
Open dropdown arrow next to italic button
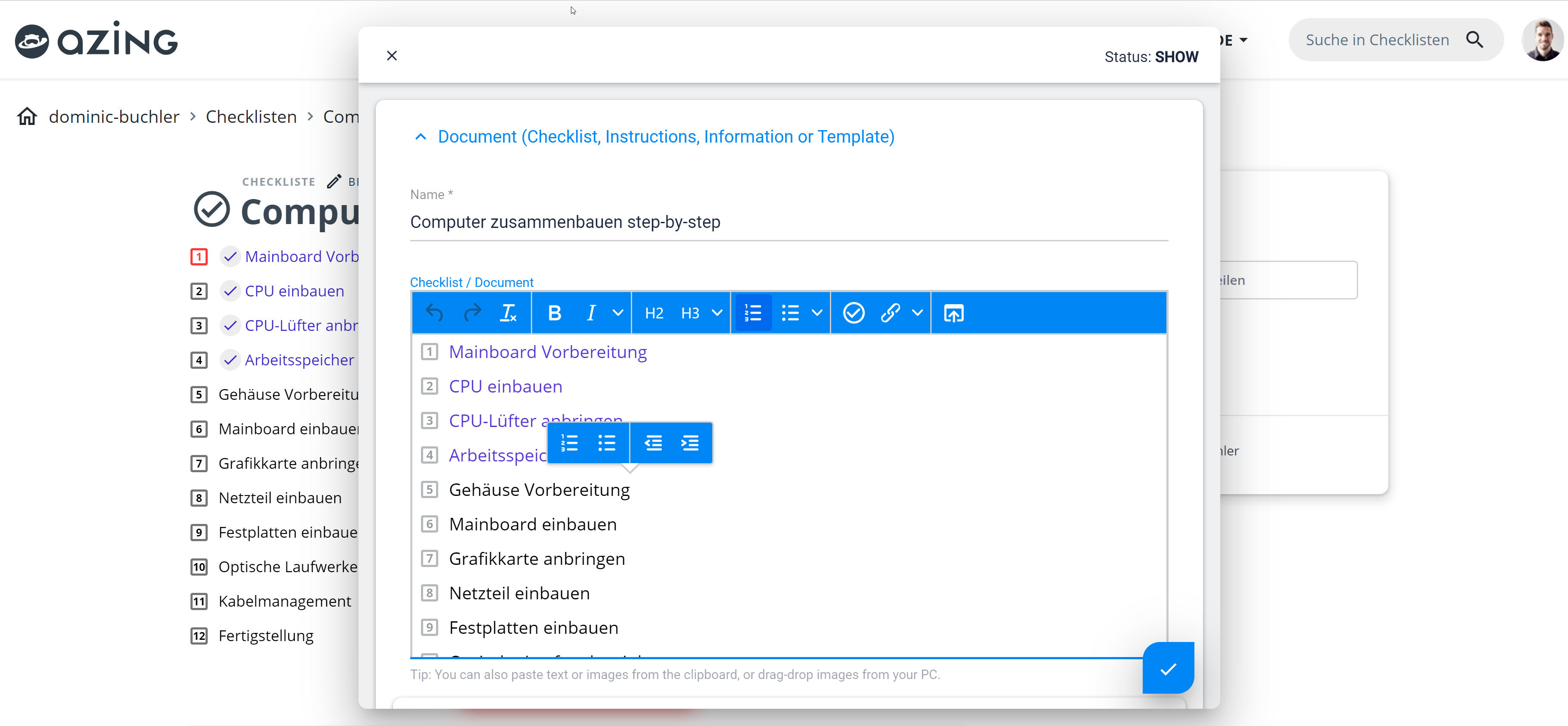tap(618, 313)
